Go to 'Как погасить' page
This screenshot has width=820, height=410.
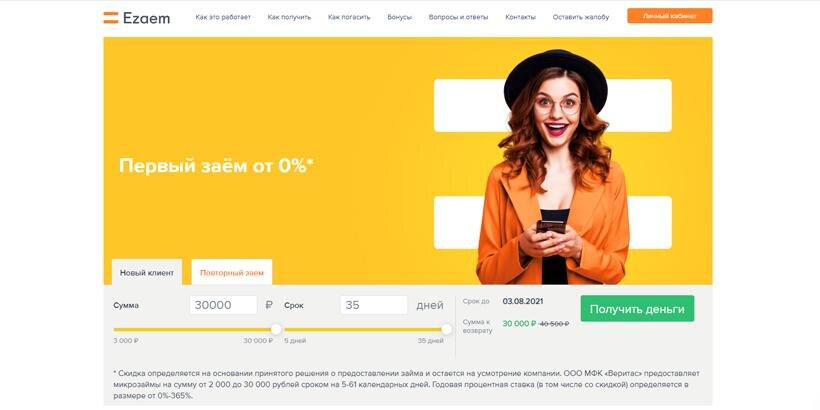tap(349, 17)
